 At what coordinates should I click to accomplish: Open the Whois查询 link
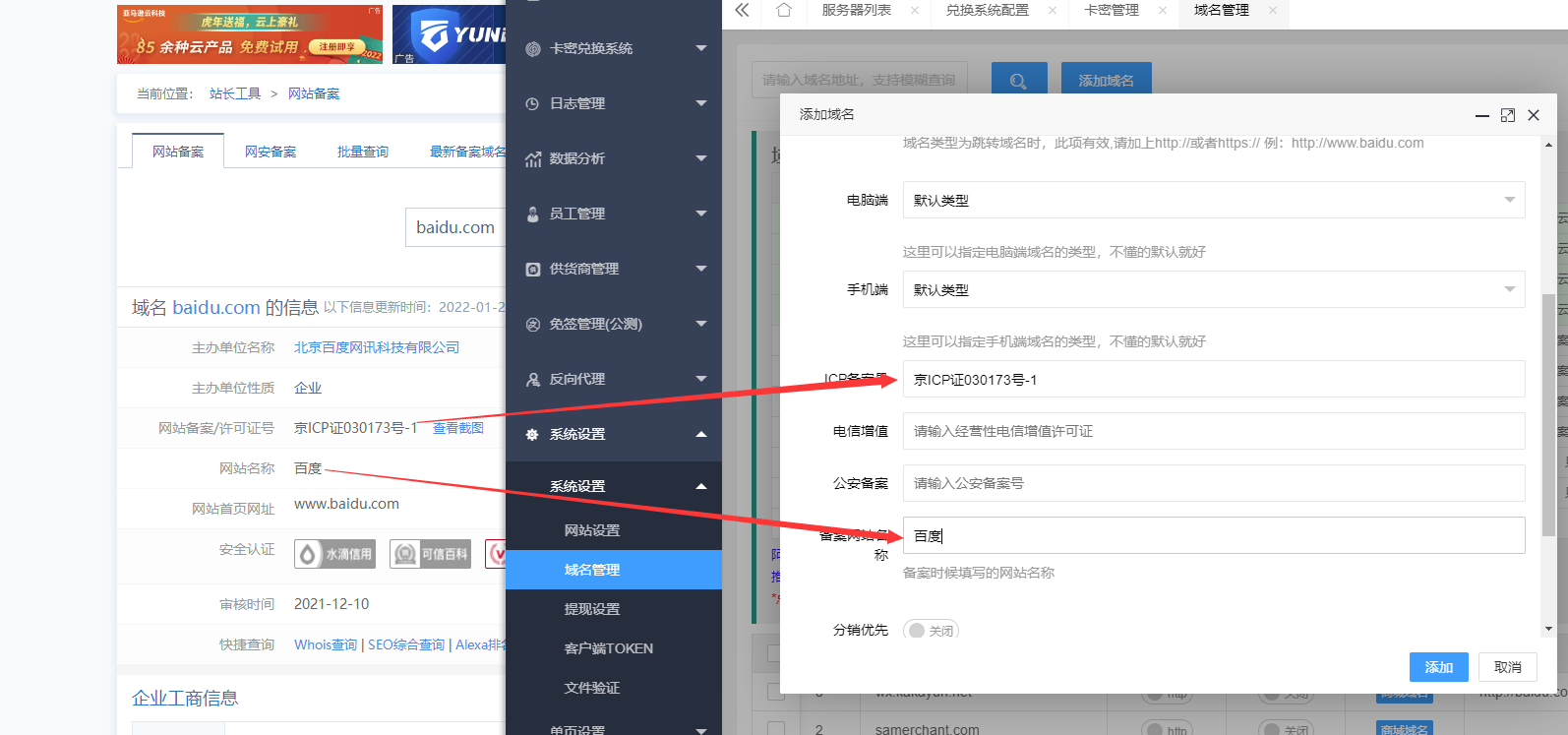[326, 644]
